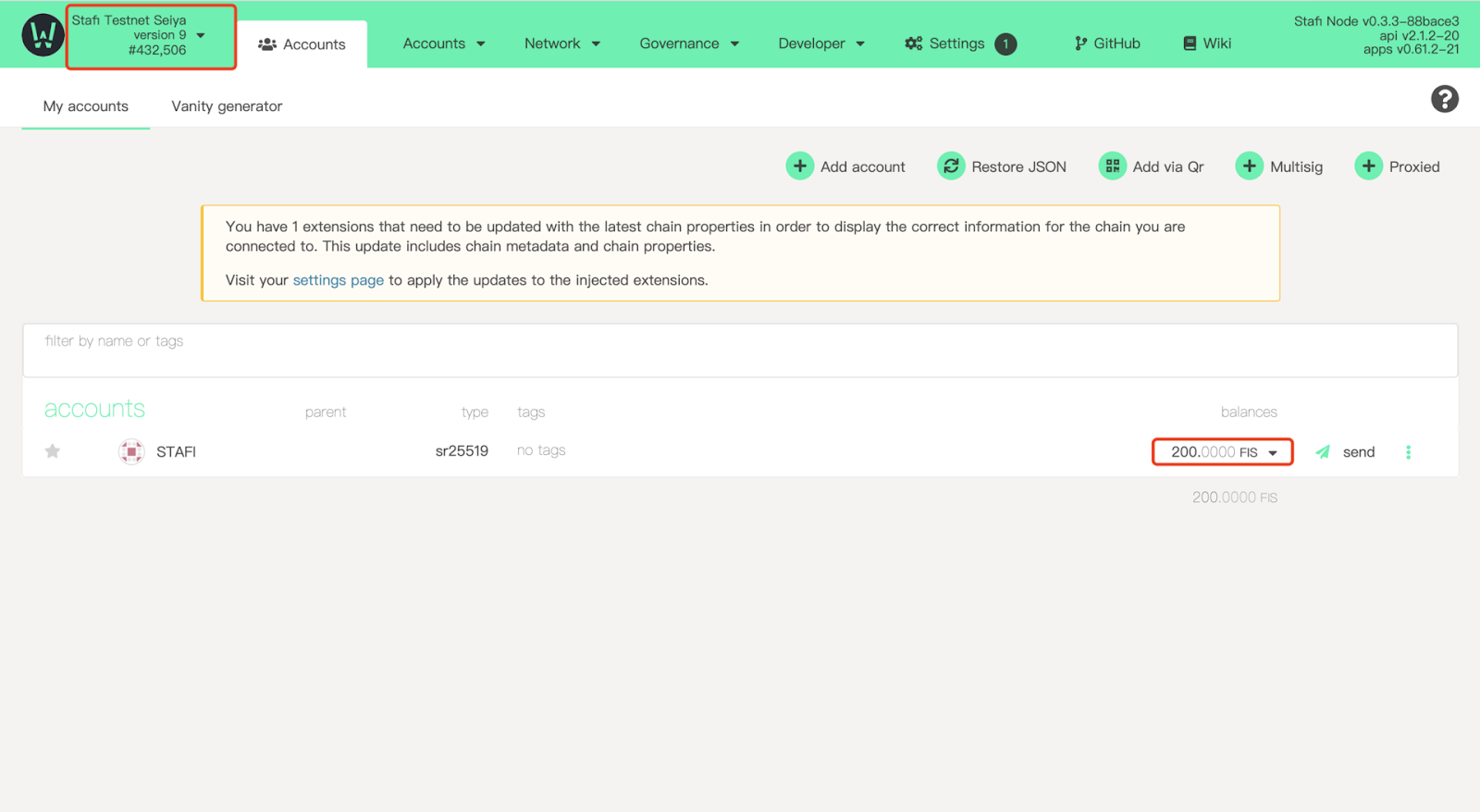Click the no tags entry for STAFI

(x=541, y=450)
